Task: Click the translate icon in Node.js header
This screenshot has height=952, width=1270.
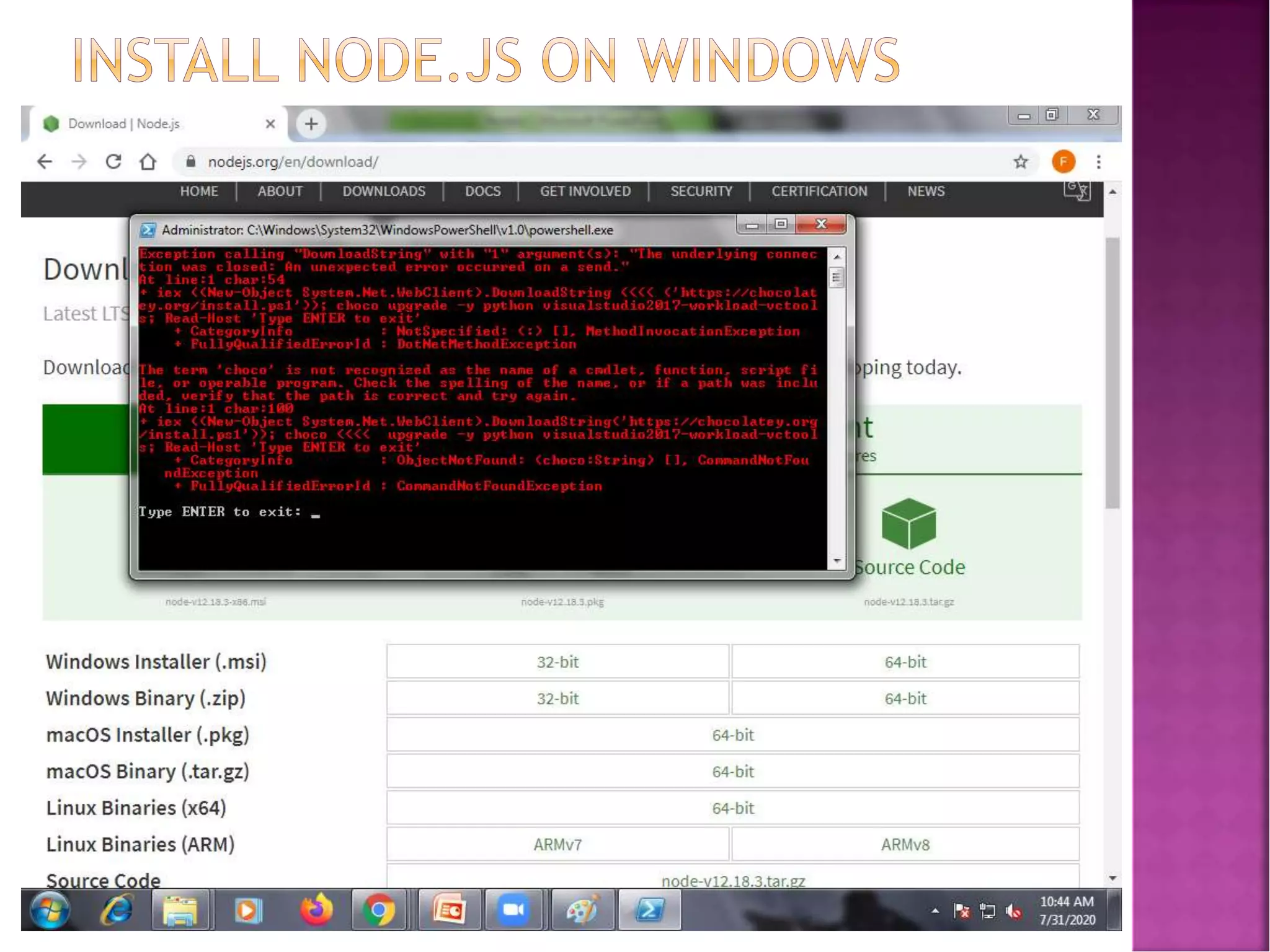Action: click(x=1077, y=190)
